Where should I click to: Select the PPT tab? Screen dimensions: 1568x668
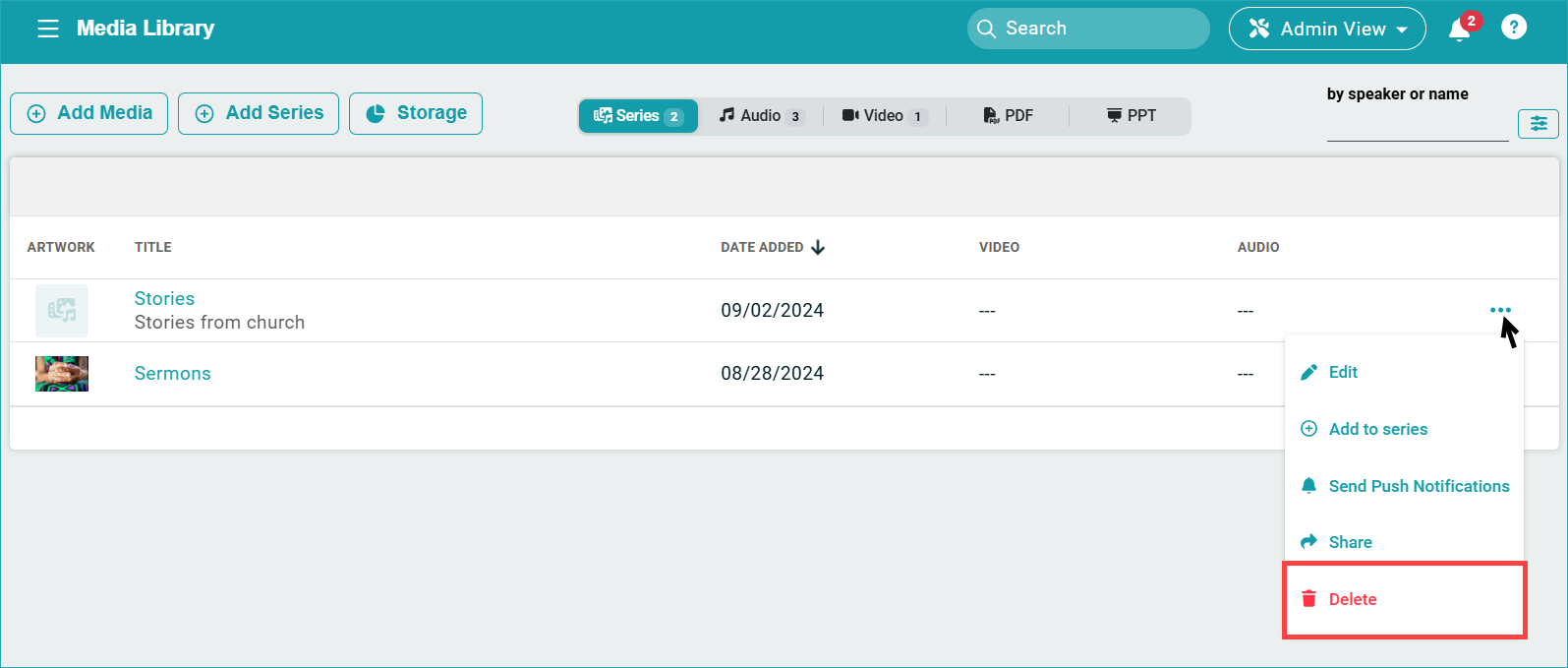pos(1131,116)
